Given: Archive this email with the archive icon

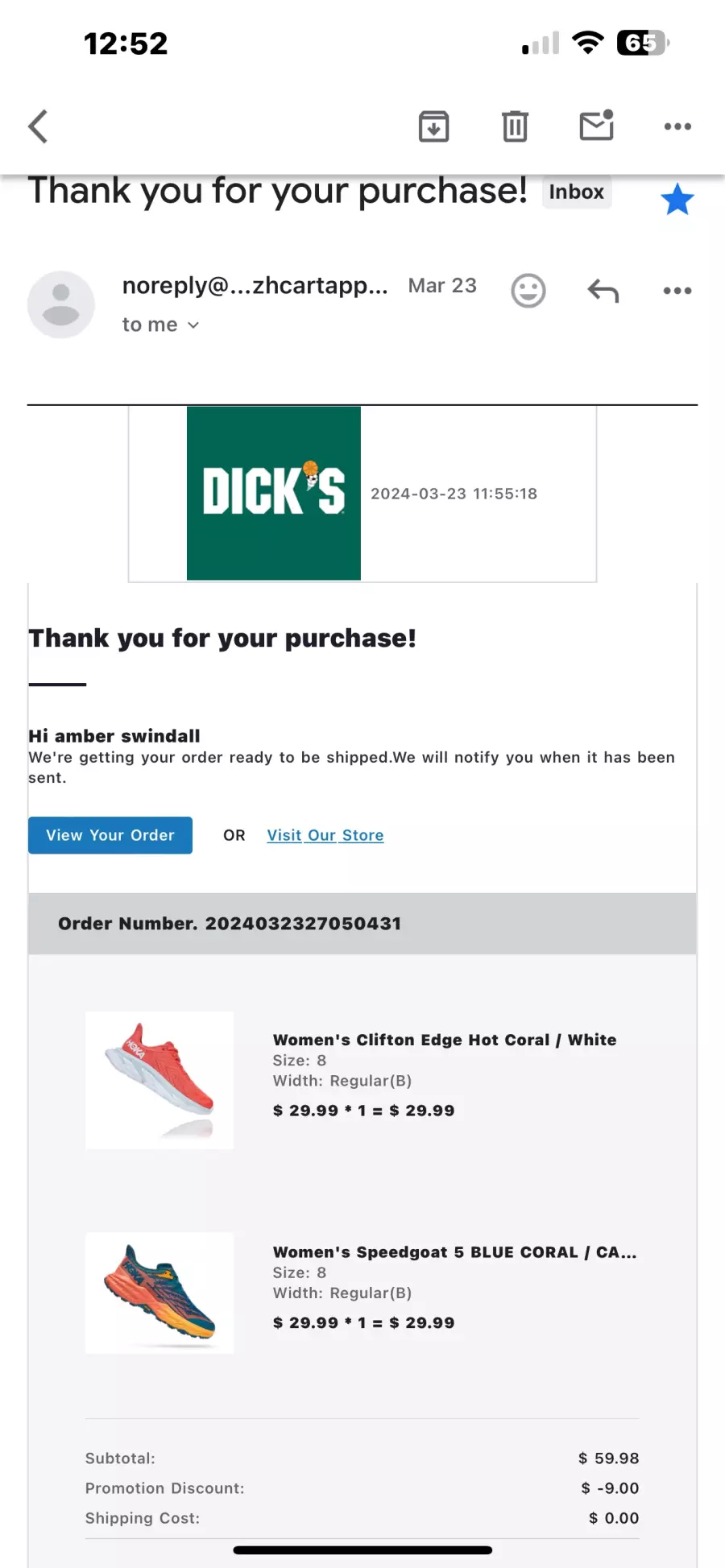Looking at the screenshot, I should tap(433, 126).
